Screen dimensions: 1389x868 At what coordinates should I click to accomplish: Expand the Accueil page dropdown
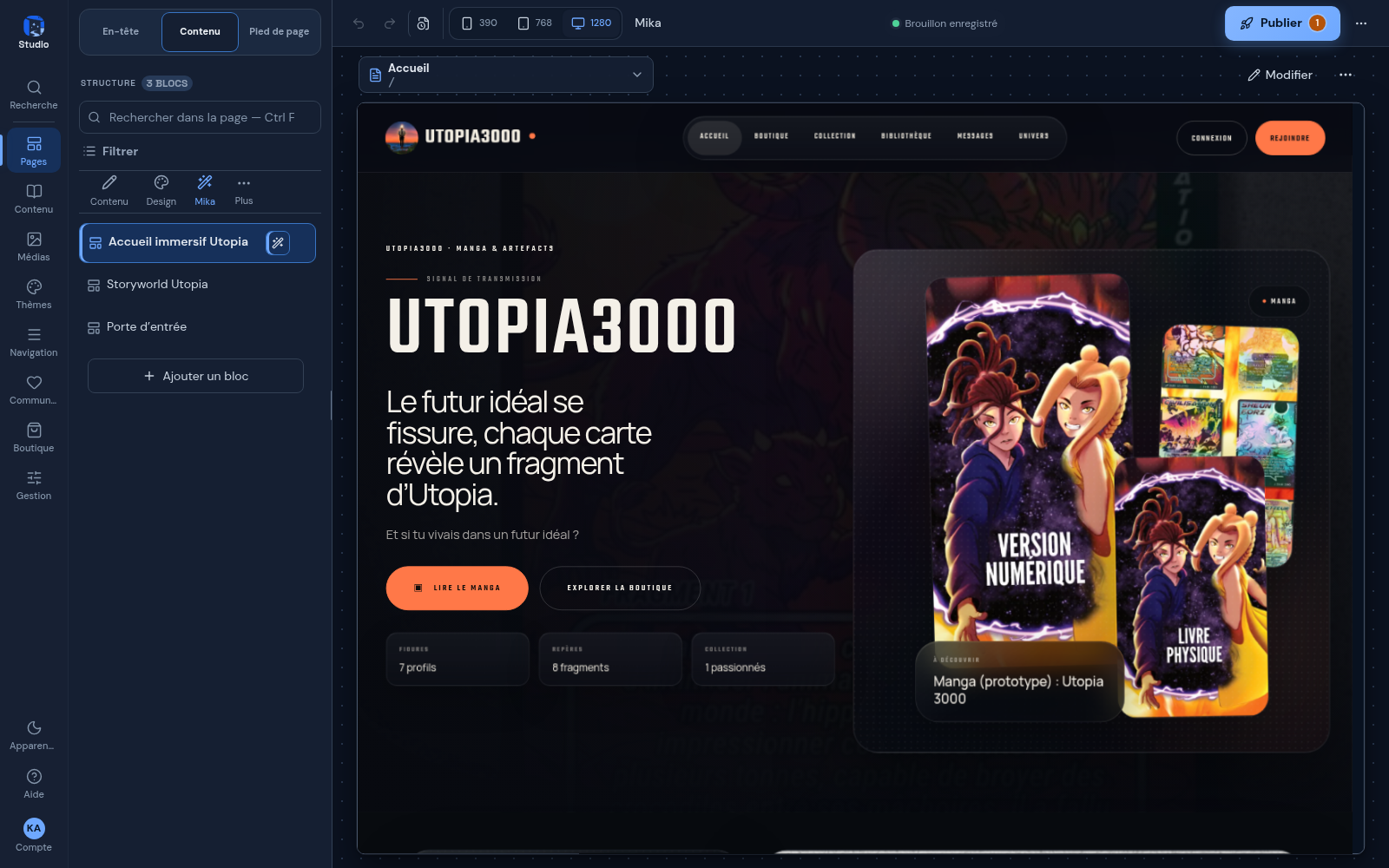[x=506, y=75]
